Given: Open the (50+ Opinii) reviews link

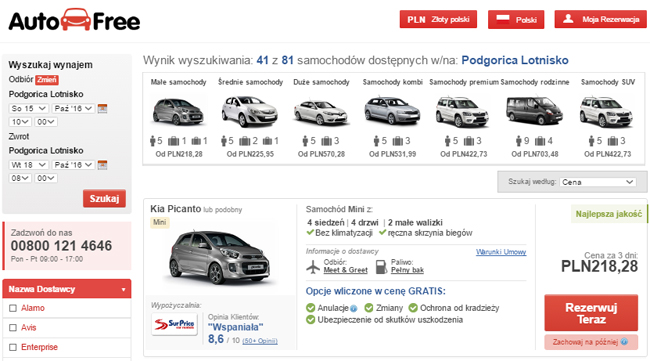Looking at the screenshot, I should click(x=260, y=341).
